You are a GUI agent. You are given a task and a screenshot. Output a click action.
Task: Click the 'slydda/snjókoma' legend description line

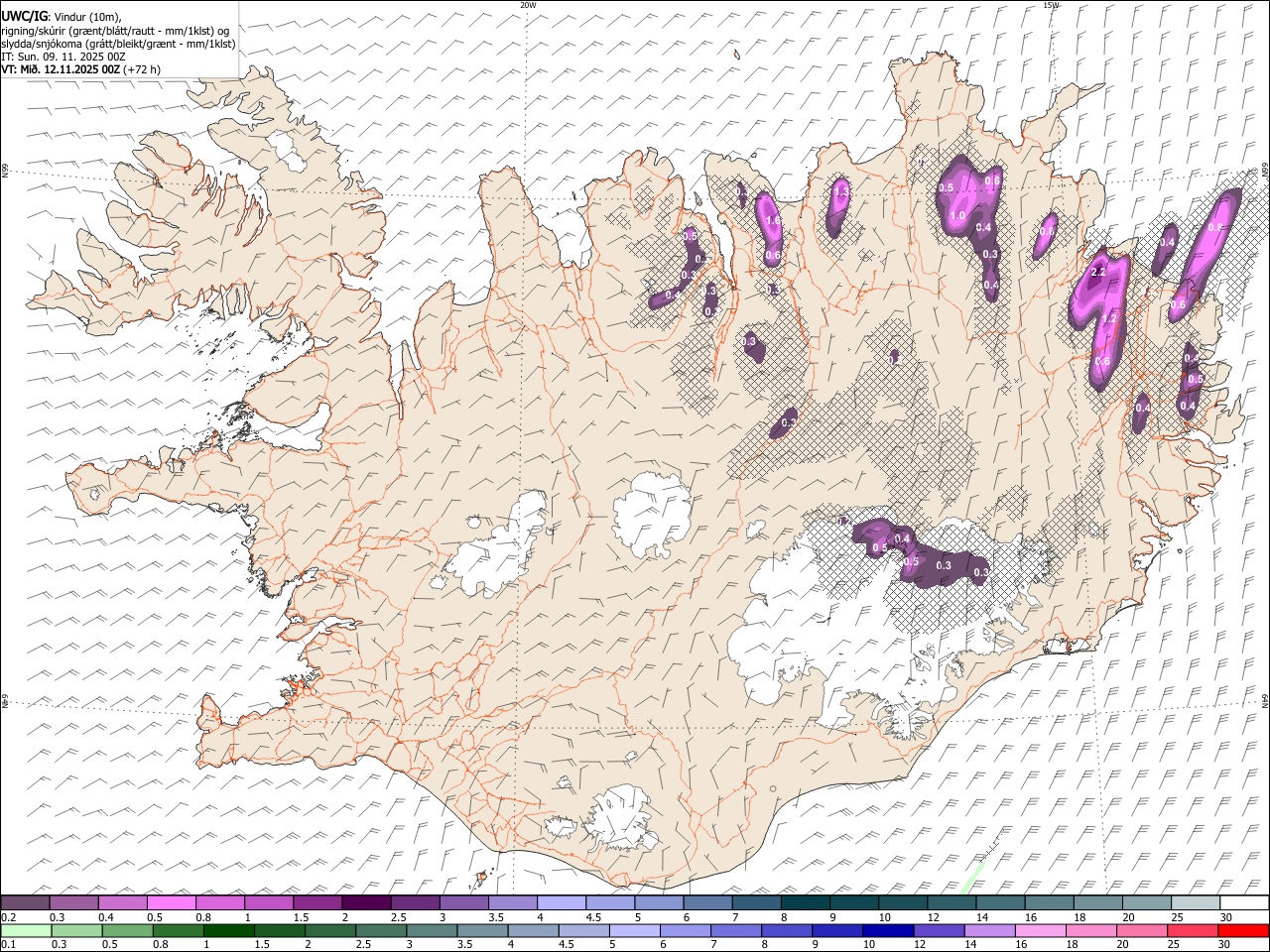[118, 44]
